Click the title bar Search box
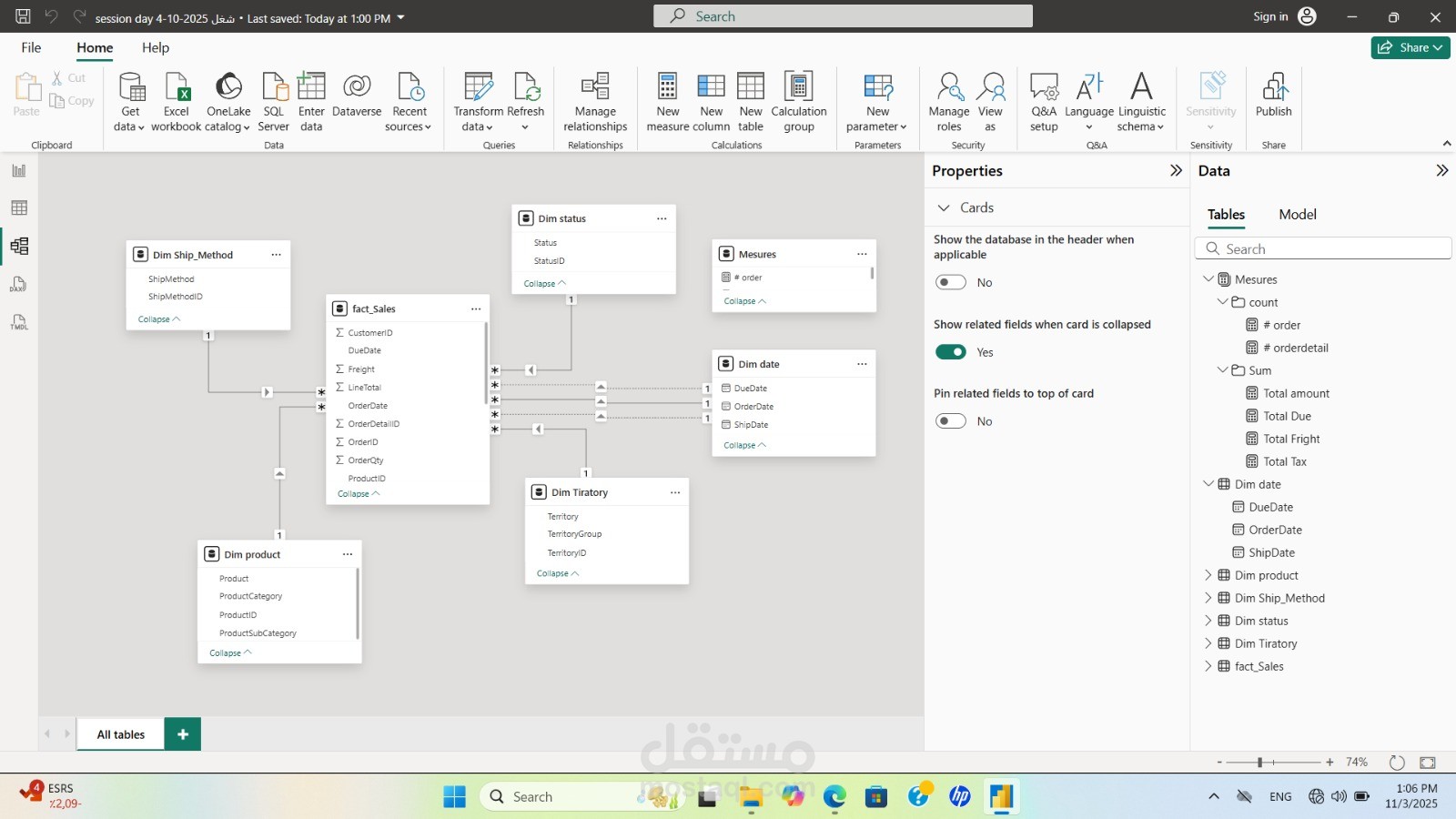The image size is (1456, 819). coord(843,16)
